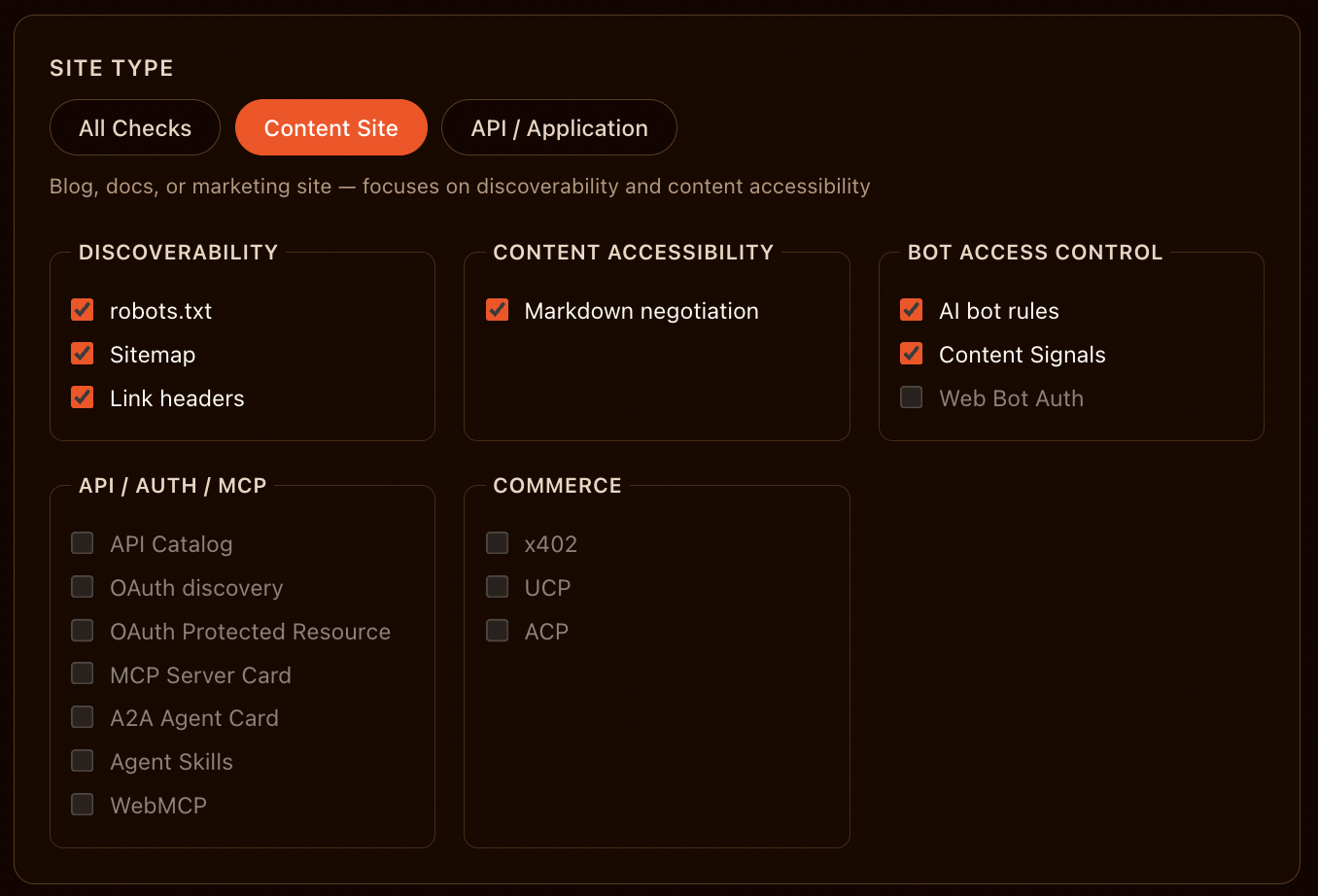The width and height of the screenshot is (1318, 896).
Task: Check the x402 commerce option
Action: 498,543
